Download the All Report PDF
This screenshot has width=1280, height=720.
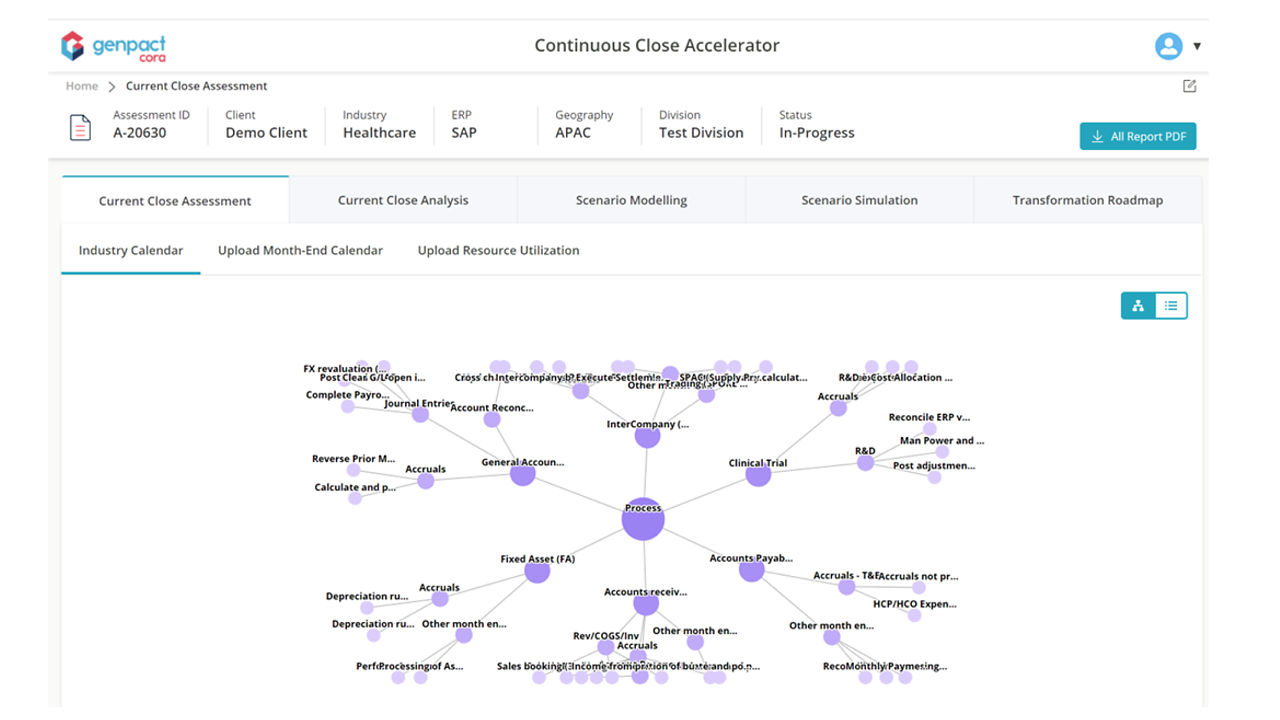click(1138, 137)
